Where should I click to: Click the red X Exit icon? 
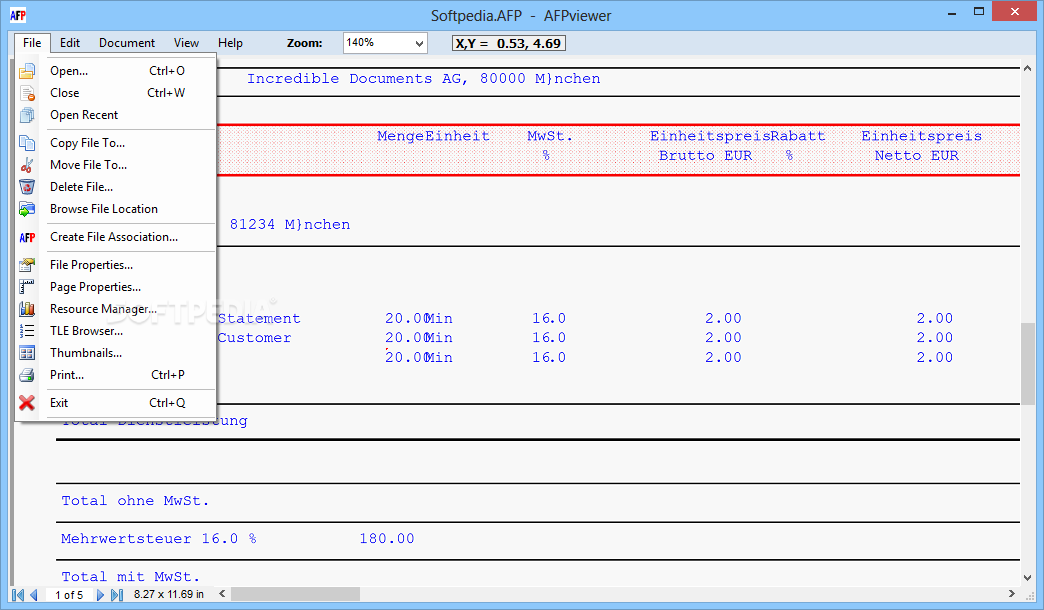click(x=27, y=403)
